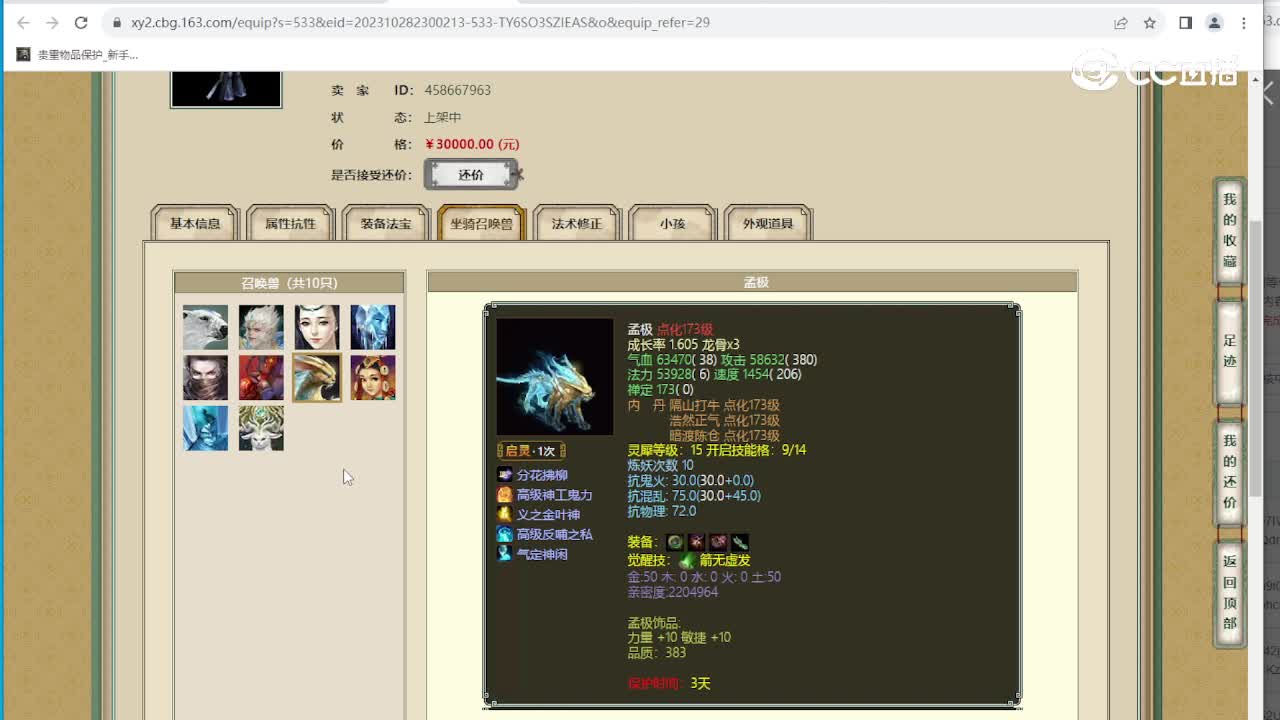
Task: Click the second equipment icon in 装备 row
Action: coord(697,542)
